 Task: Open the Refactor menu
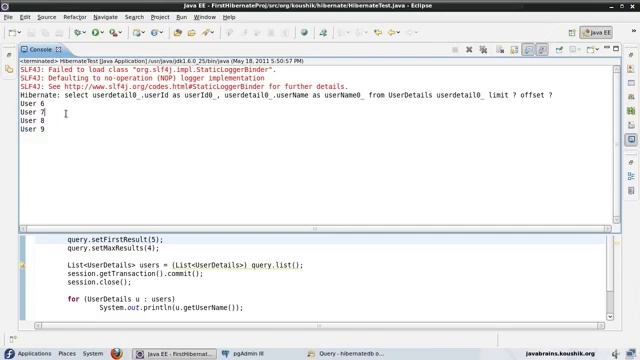tap(75, 17)
